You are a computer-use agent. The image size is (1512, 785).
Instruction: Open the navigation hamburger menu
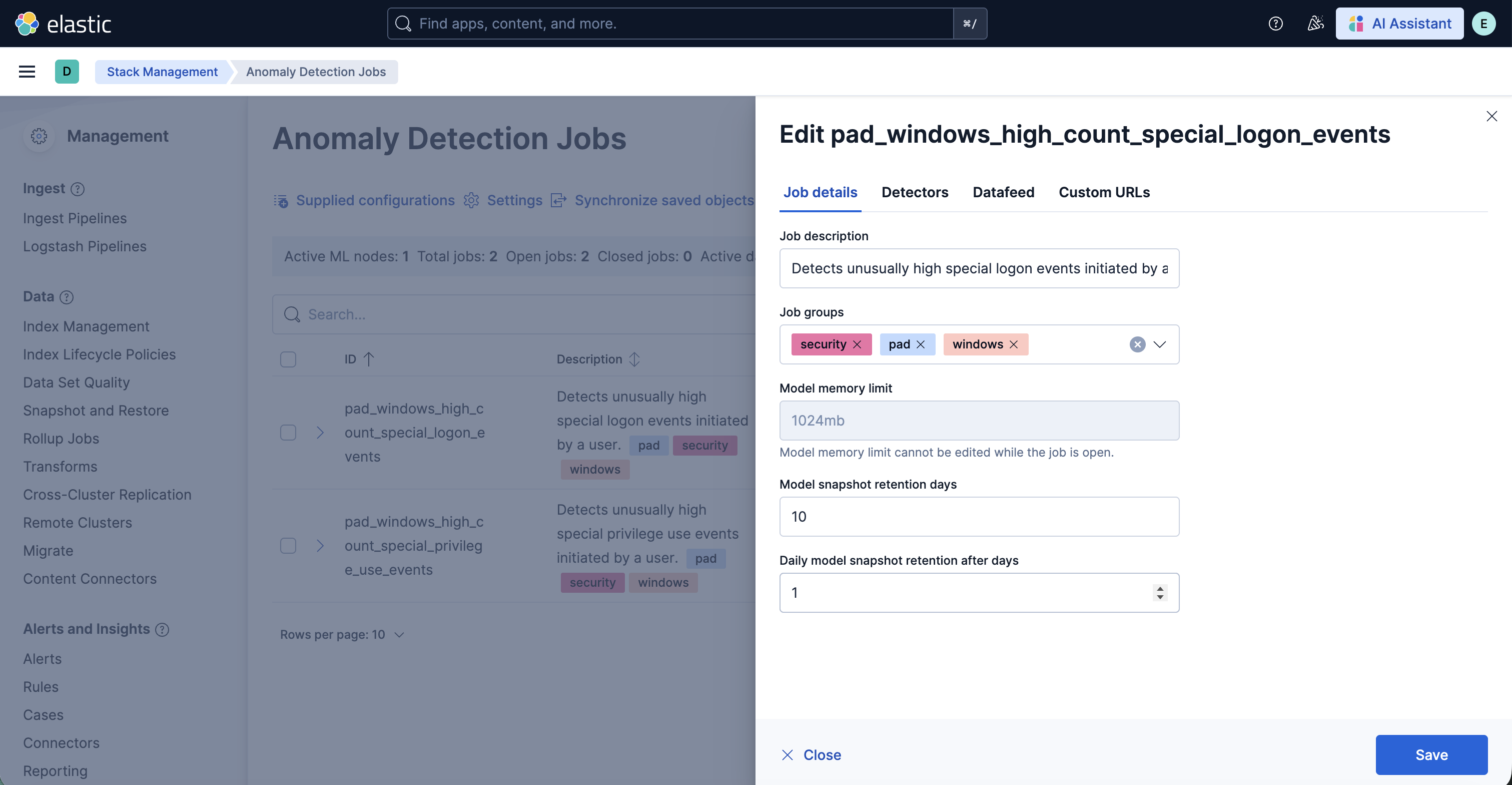click(27, 71)
